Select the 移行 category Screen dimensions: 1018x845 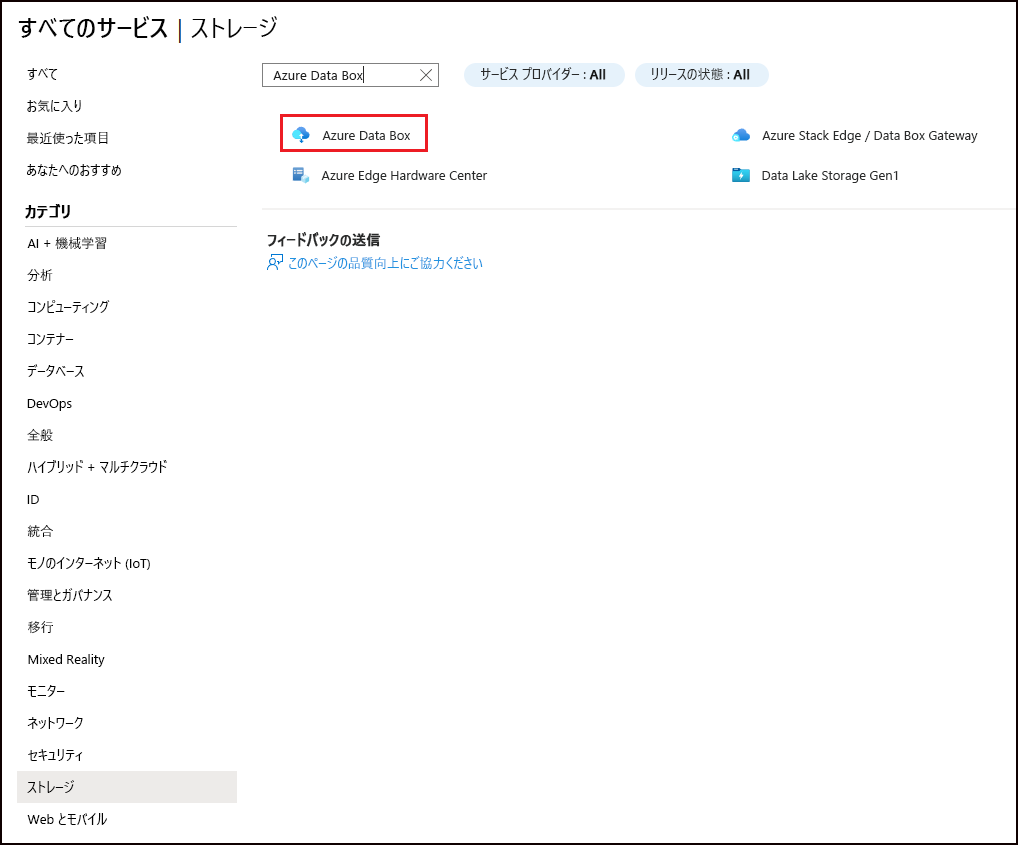tap(40, 627)
